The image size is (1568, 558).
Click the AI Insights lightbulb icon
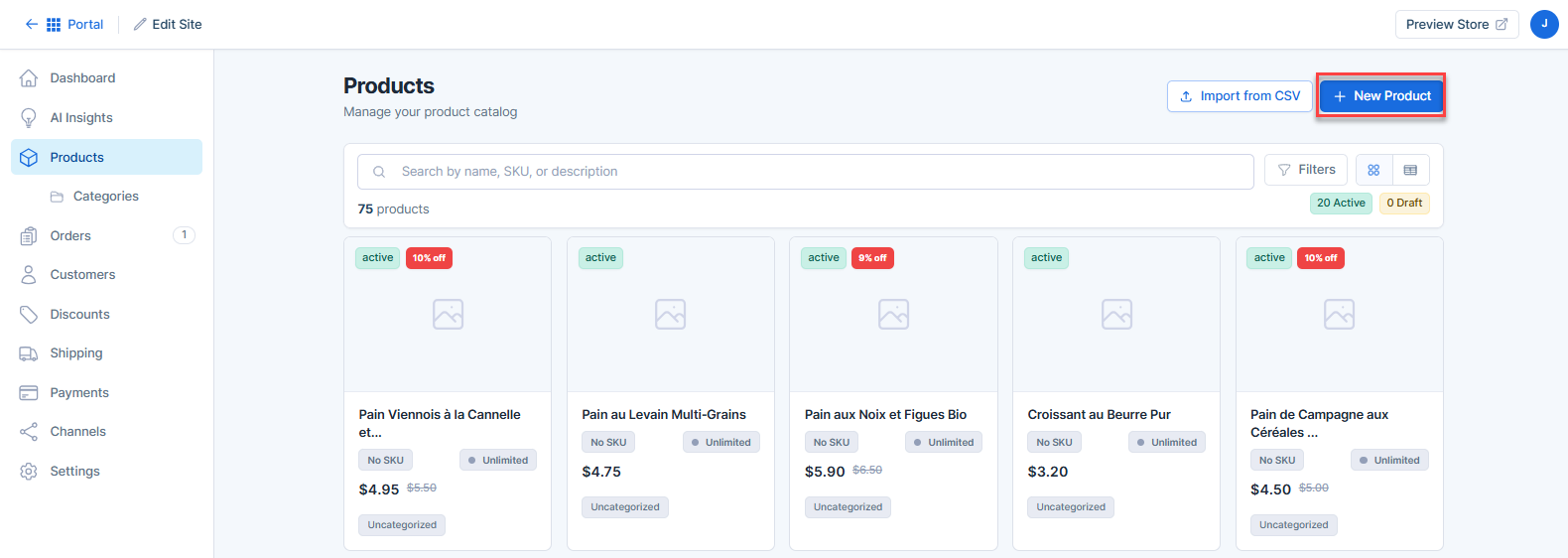point(29,117)
